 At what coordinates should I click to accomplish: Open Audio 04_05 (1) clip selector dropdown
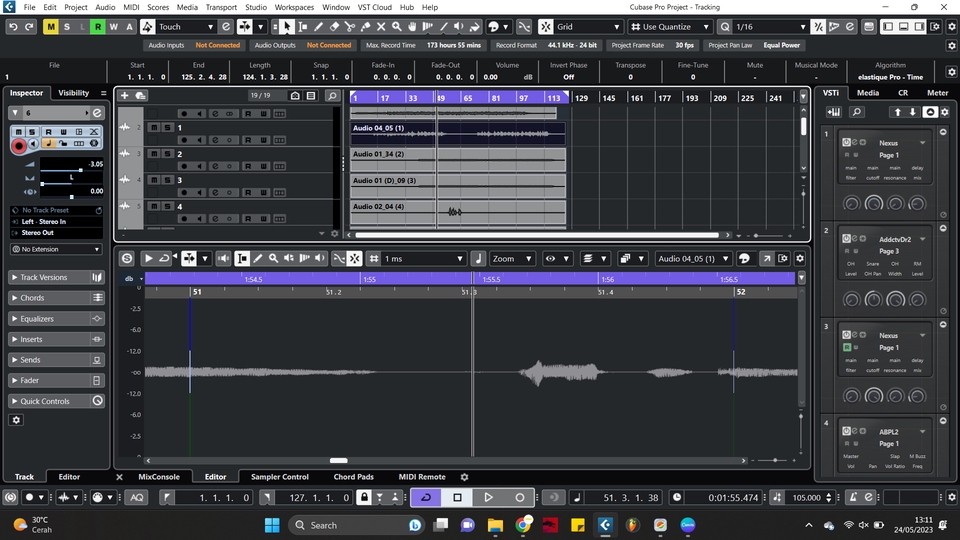click(x=694, y=258)
